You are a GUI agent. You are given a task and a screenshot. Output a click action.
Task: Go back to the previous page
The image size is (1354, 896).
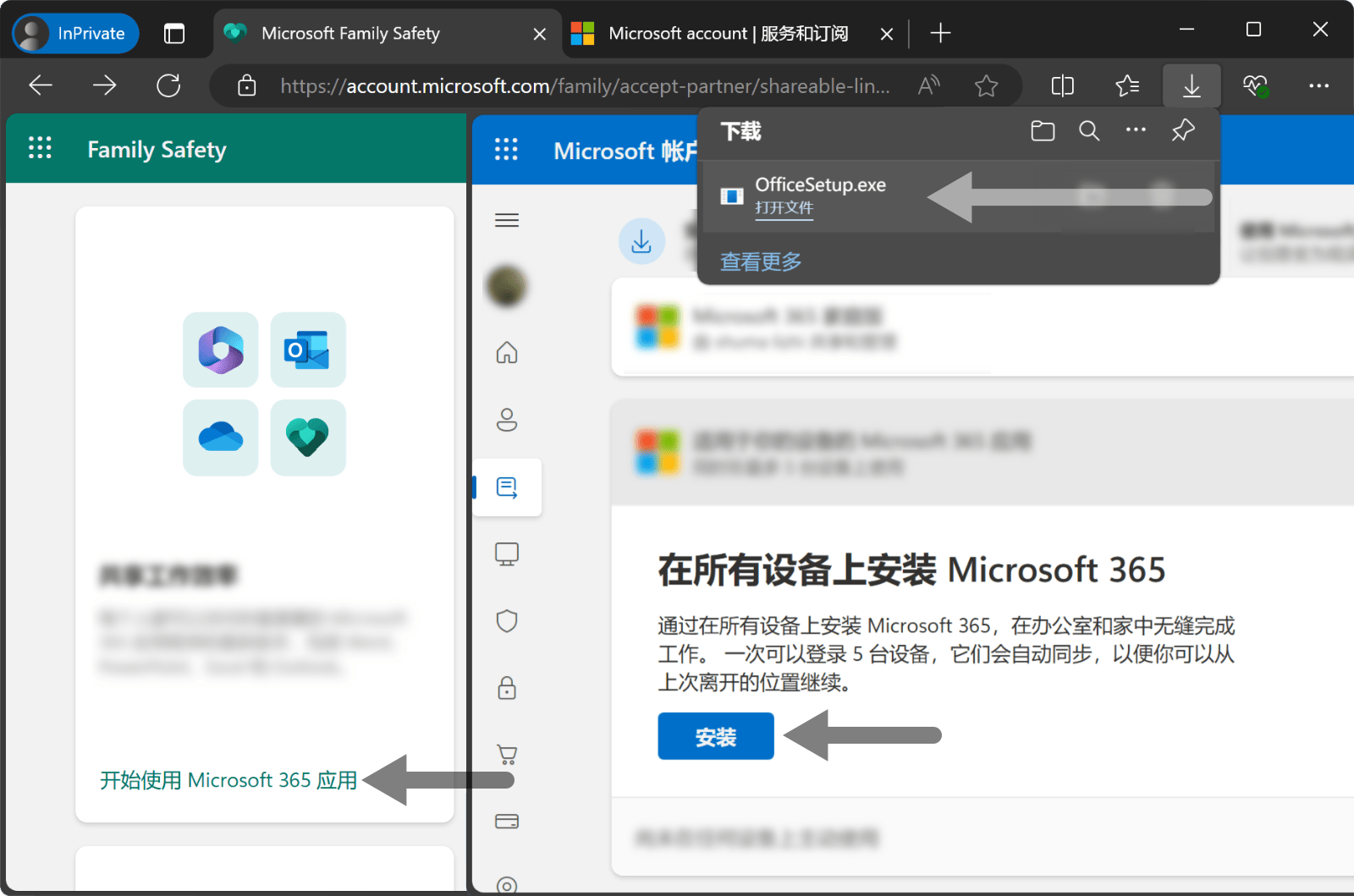41,85
